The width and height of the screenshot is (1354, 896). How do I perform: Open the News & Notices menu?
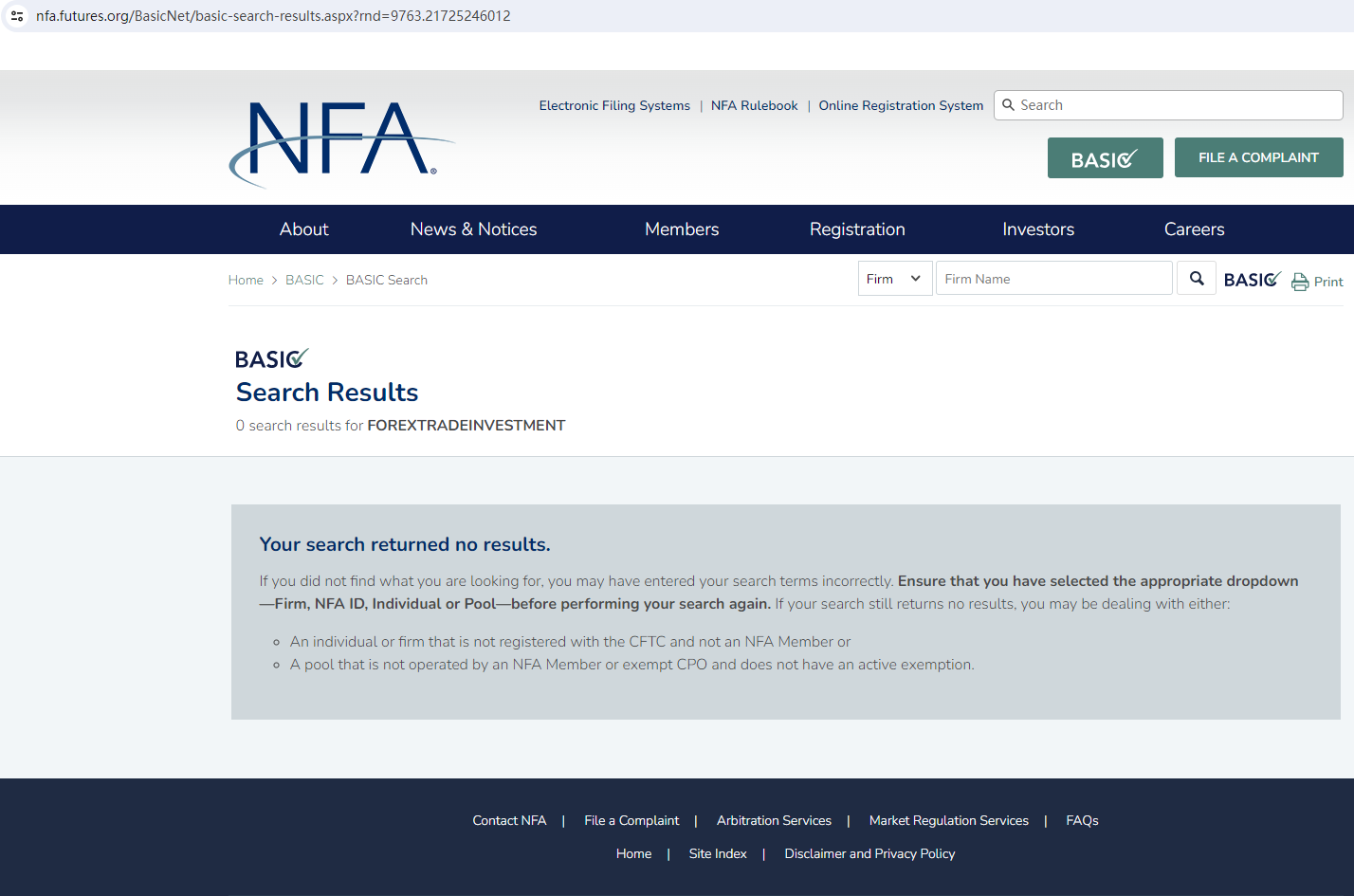click(473, 229)
